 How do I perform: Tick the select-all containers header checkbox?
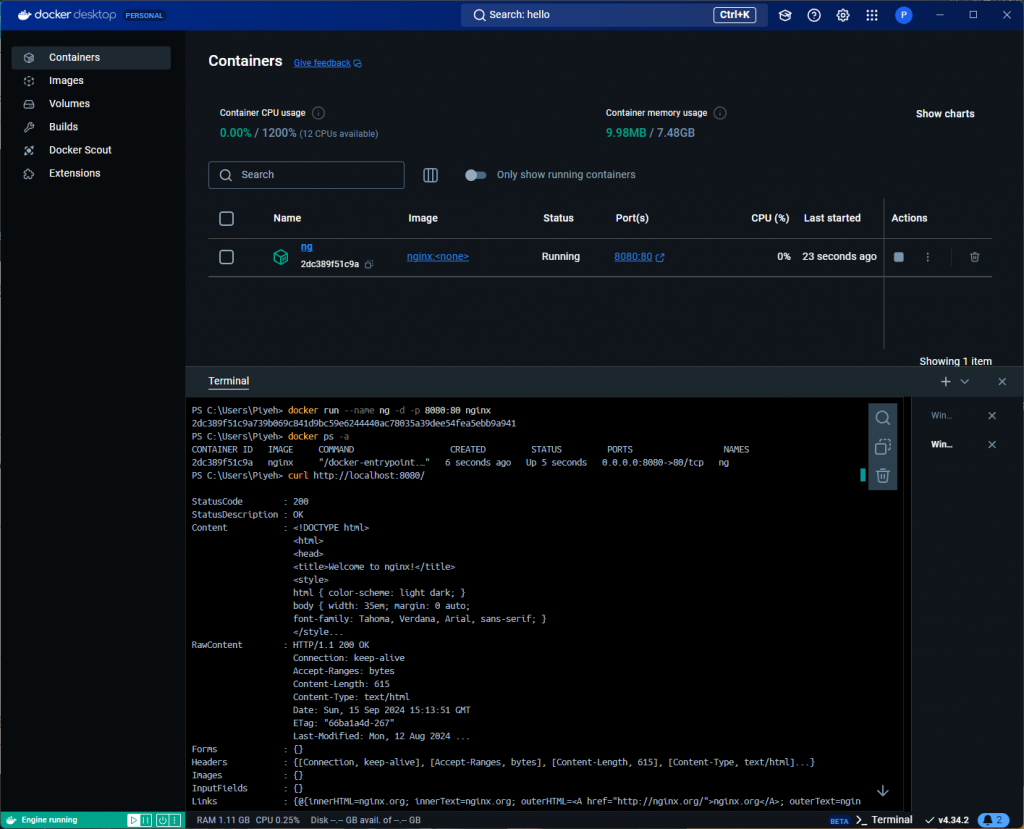[227, 219]
